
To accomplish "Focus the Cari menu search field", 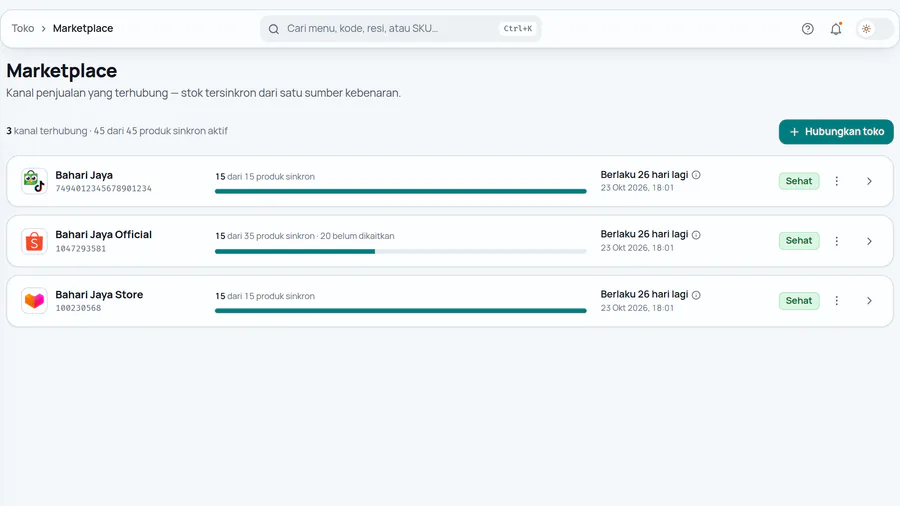I will [401, 29].
